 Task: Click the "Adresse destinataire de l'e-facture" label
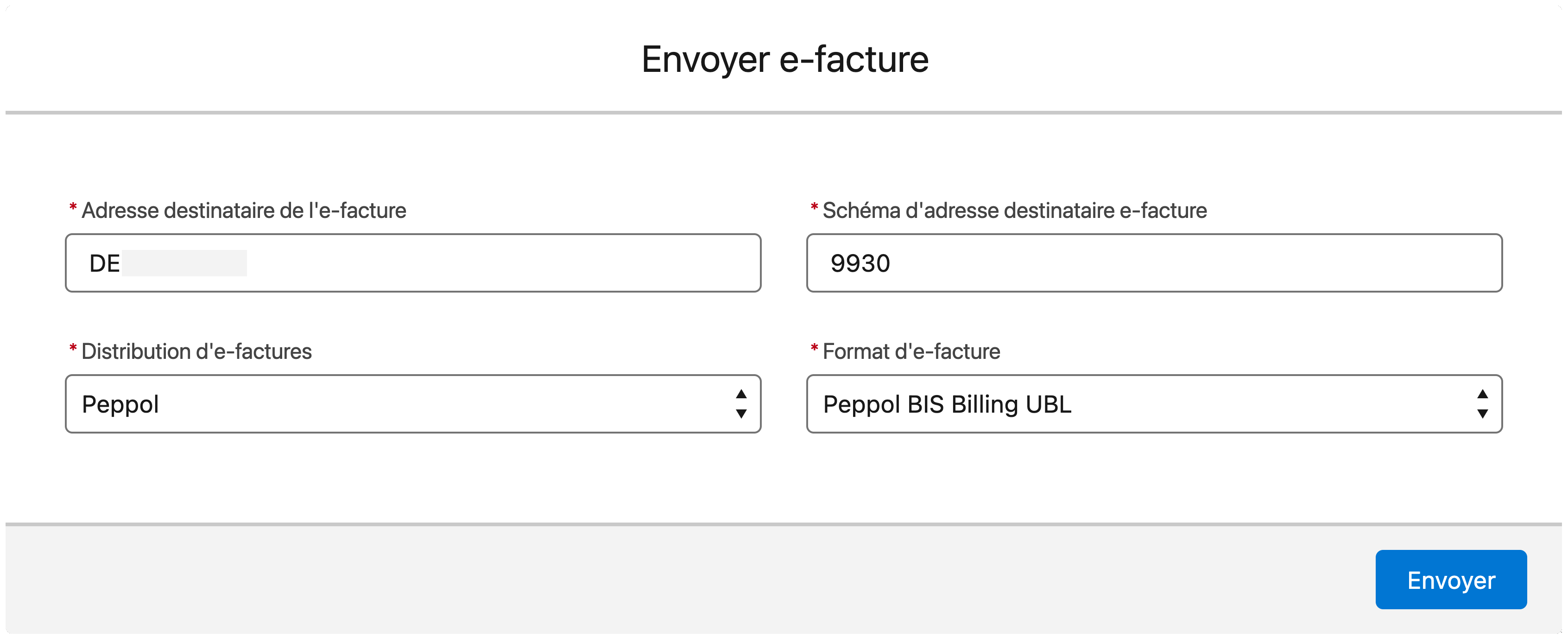click(x=243, y=211)
